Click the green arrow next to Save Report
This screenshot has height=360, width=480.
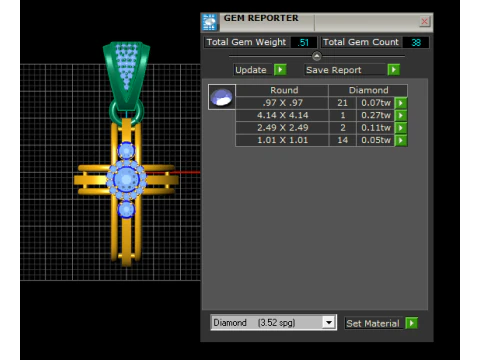pos(394,70)
